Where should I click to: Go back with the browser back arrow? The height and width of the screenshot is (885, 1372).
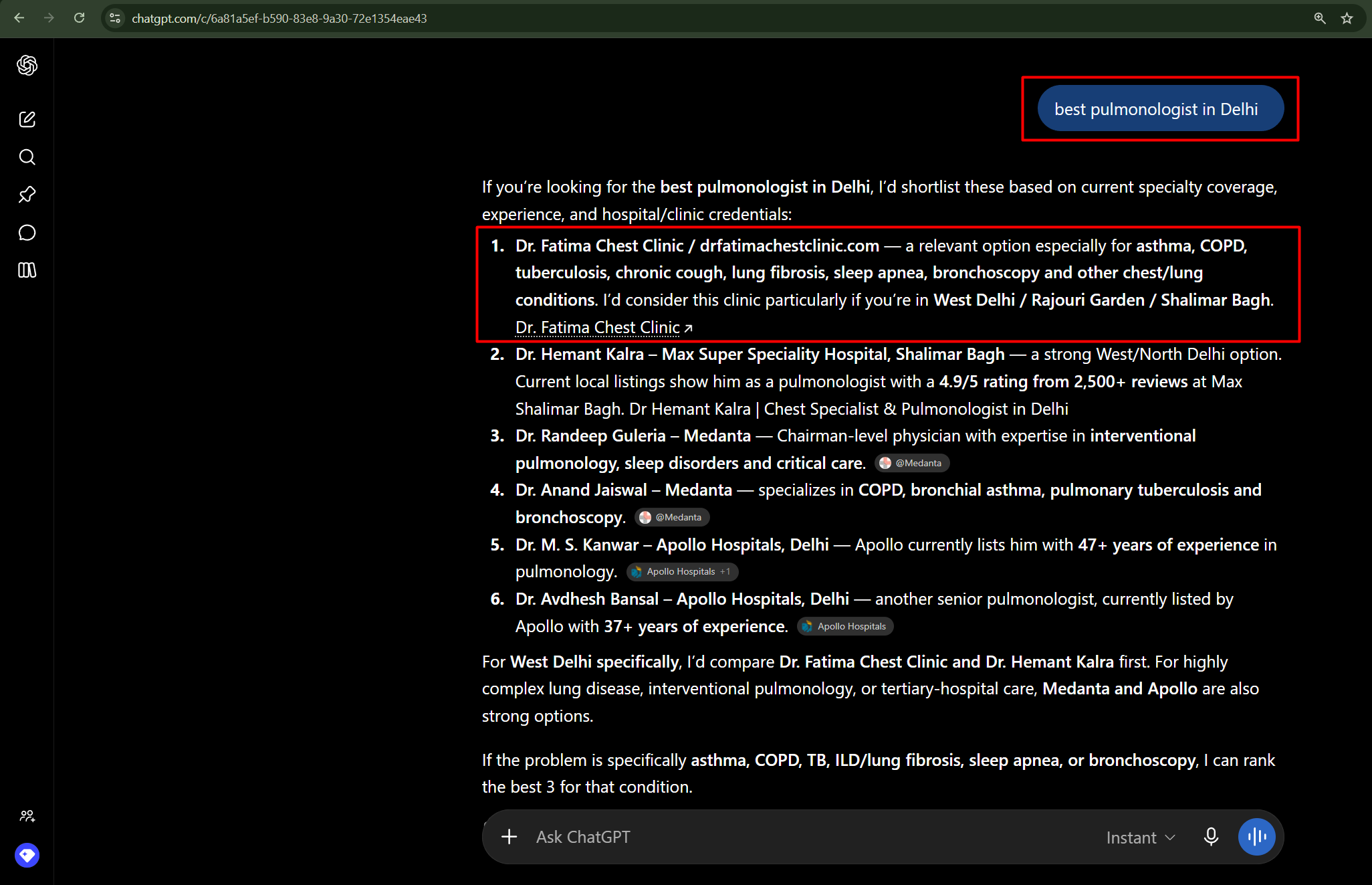tap(19, 18)
